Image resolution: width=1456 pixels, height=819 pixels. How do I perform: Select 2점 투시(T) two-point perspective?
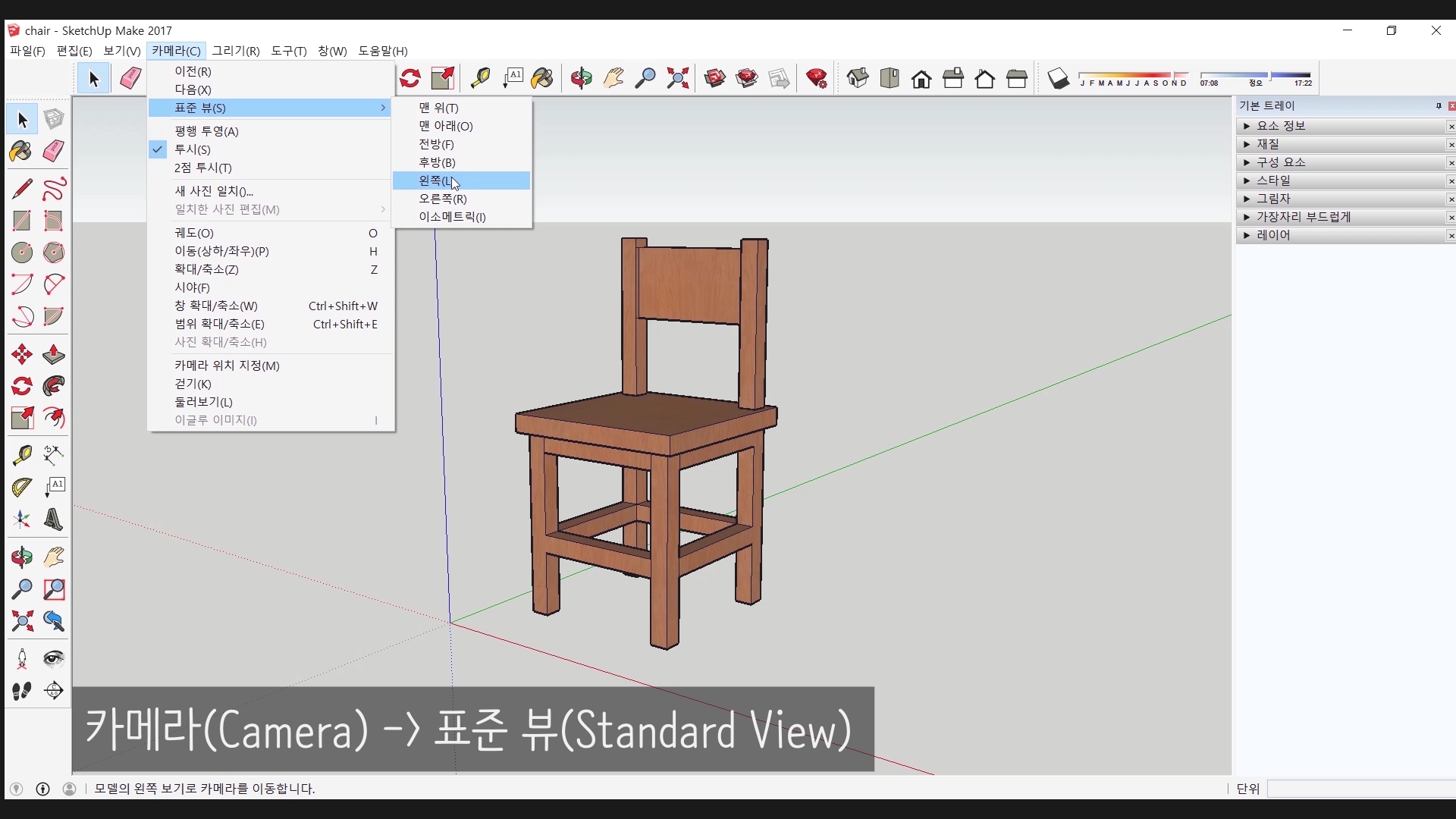point(203,168)
